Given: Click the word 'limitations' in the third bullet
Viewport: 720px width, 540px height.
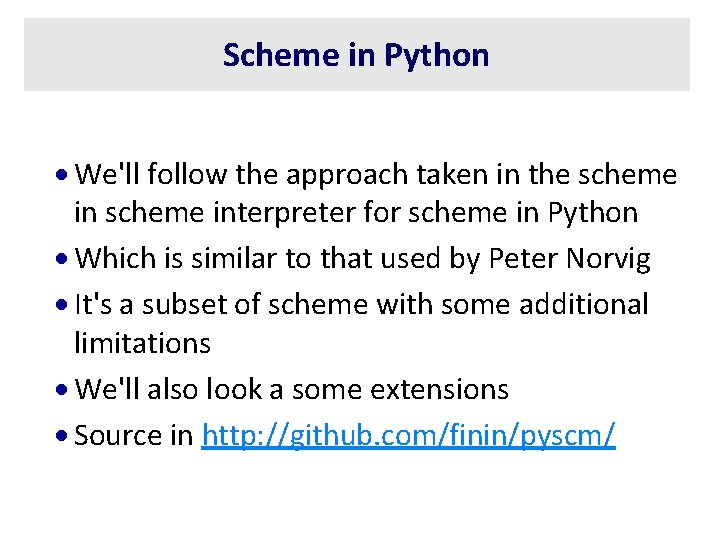Looking at the screenshot, I should (142, 343).
